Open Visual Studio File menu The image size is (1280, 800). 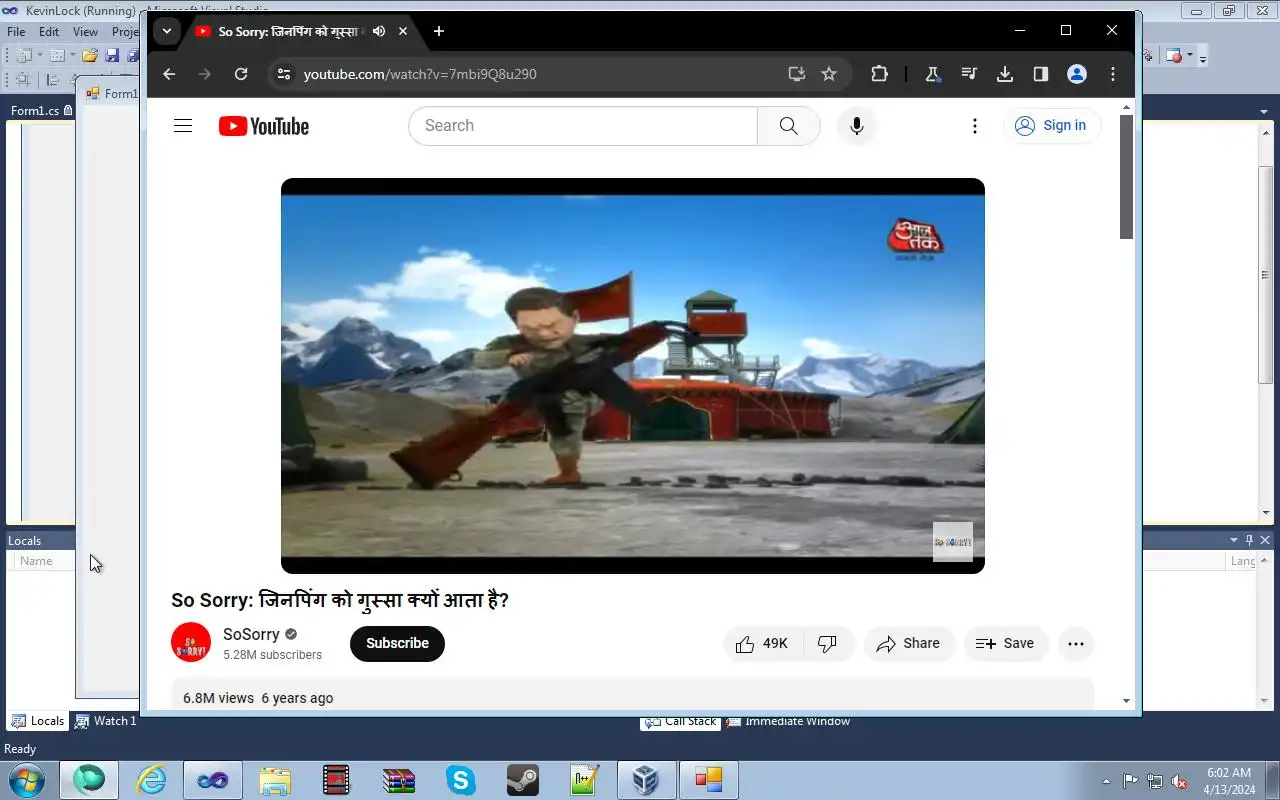pos(16,32)
